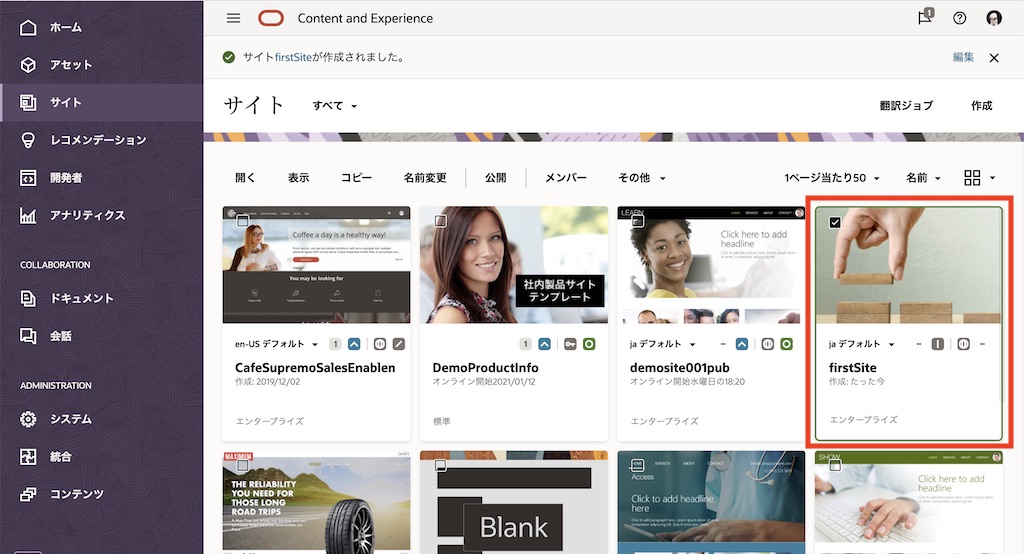Uncheck the firstSite tile checkbox
Viewport: 1024px width, 554px height.
click(x=835, y=222)
